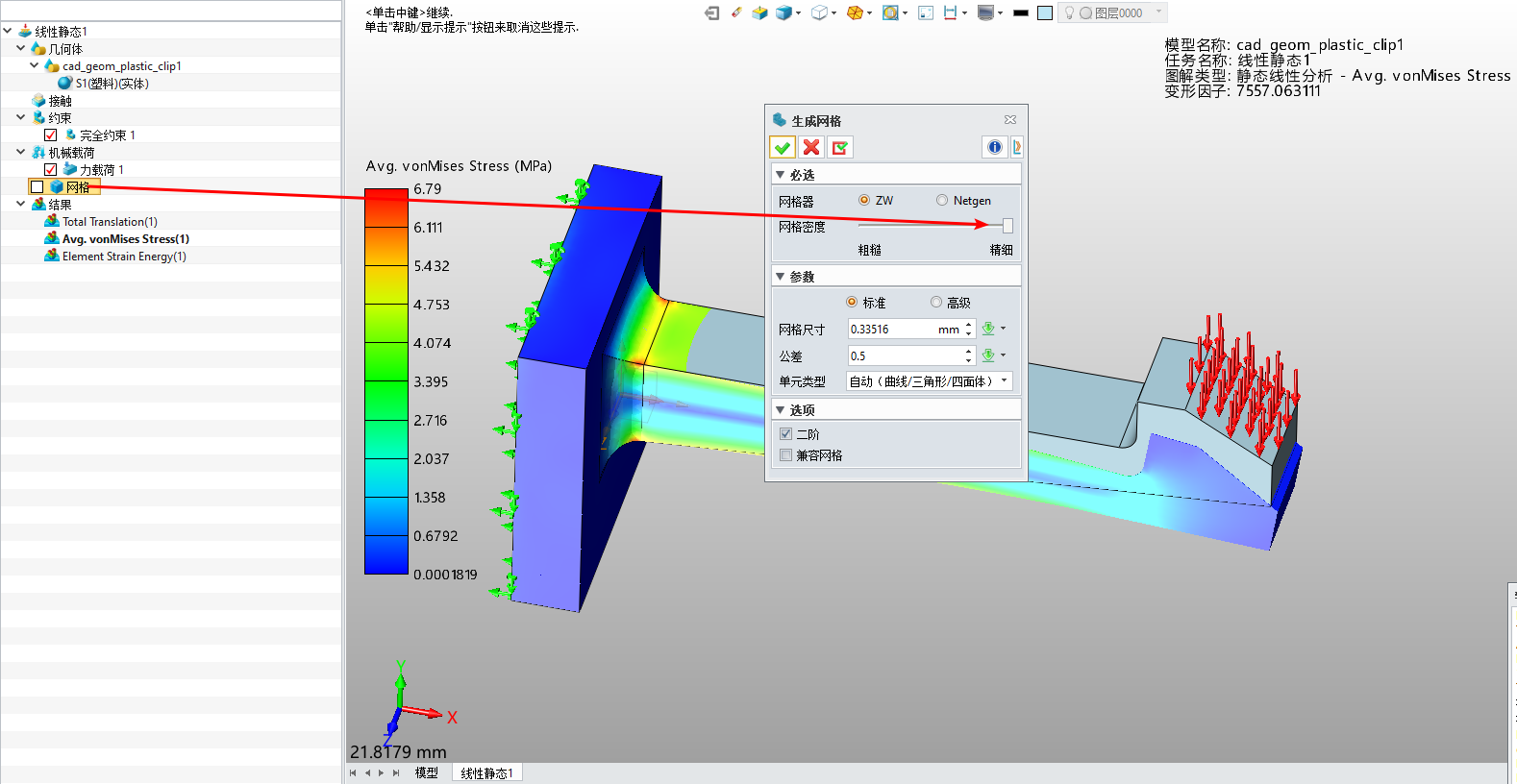The image size is (1517, 784).
Task: Collapse the 选项 section
Action: [780, 410]
